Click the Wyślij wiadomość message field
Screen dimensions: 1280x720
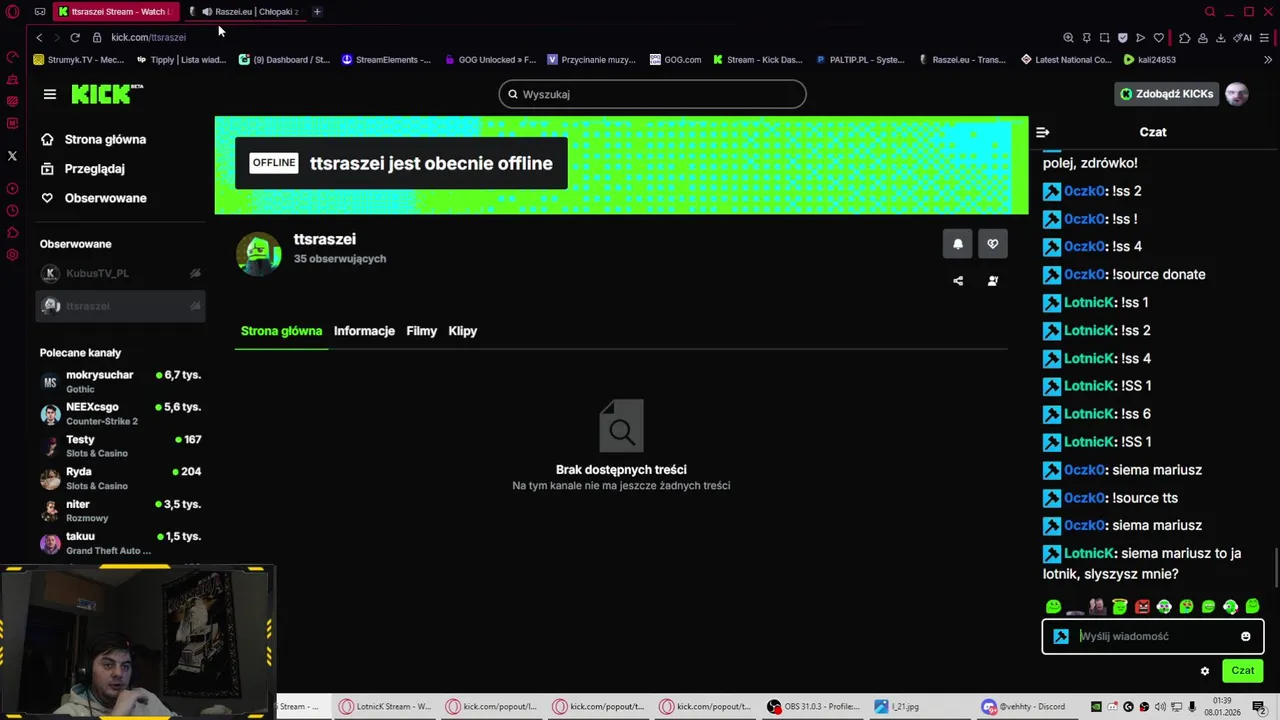click(1153, 636)
